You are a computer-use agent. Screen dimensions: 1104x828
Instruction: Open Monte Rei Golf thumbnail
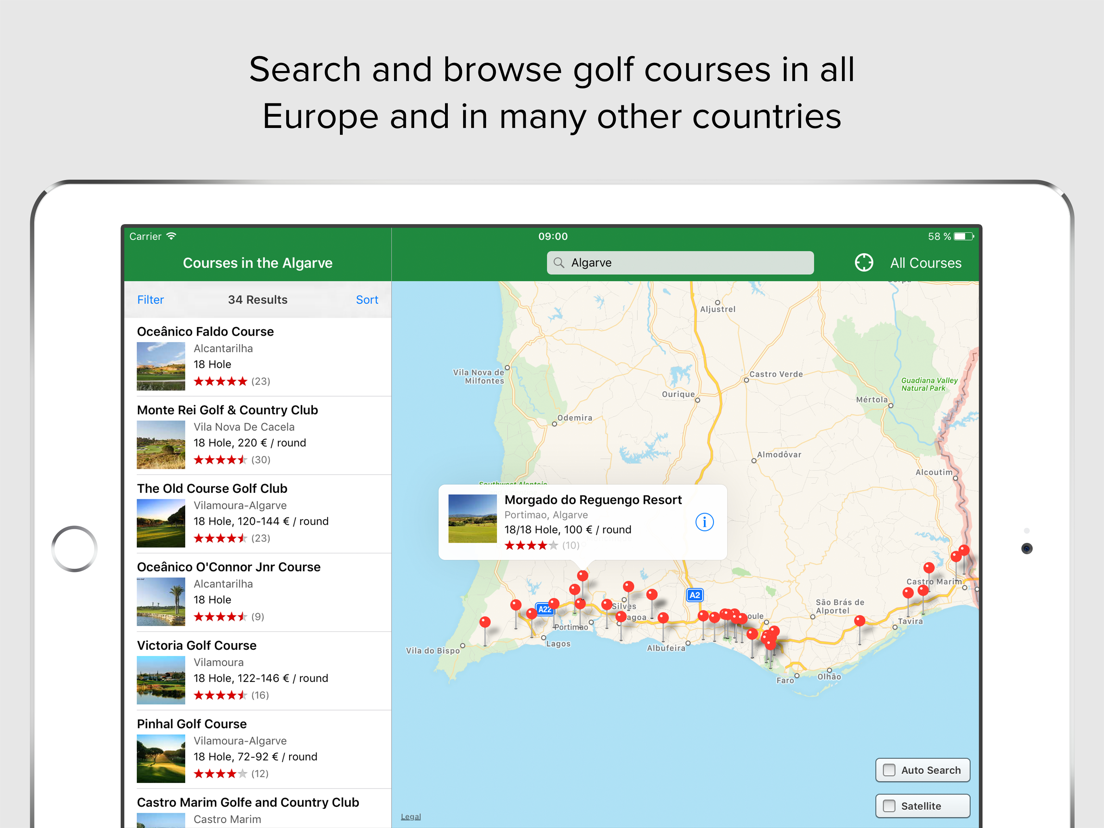coord(161,444)
